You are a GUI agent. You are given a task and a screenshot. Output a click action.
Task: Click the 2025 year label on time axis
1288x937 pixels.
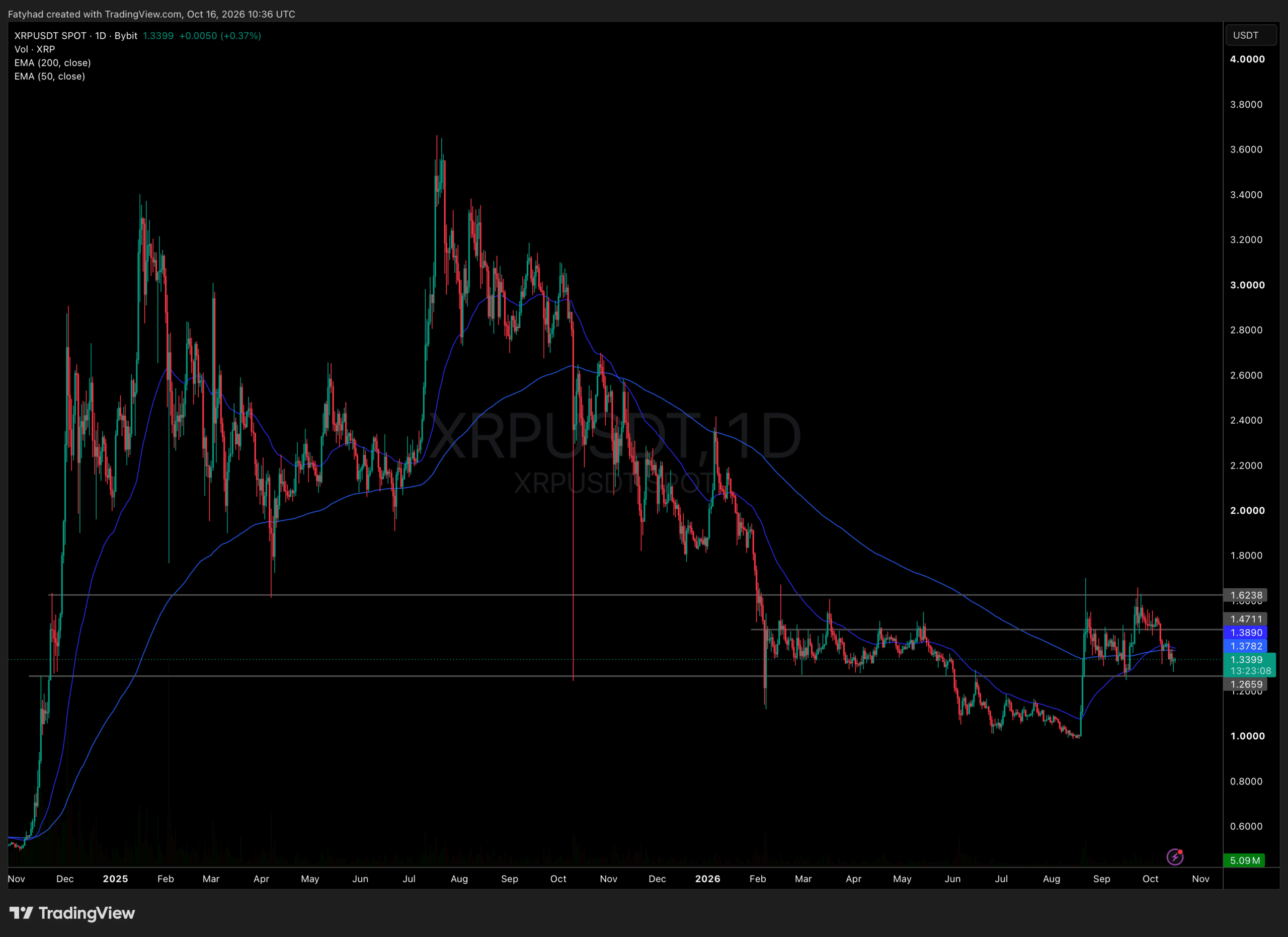tap(115, 879)
